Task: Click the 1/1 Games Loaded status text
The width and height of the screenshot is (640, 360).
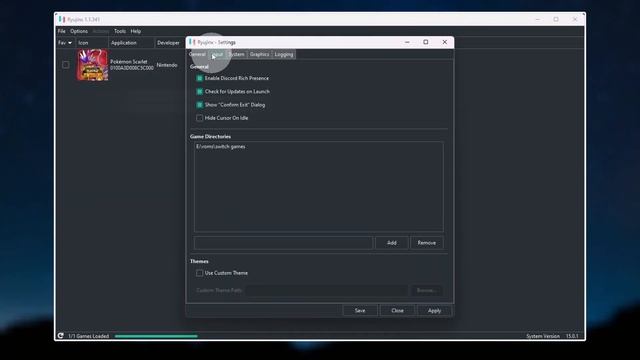Action: pos(89,336)
